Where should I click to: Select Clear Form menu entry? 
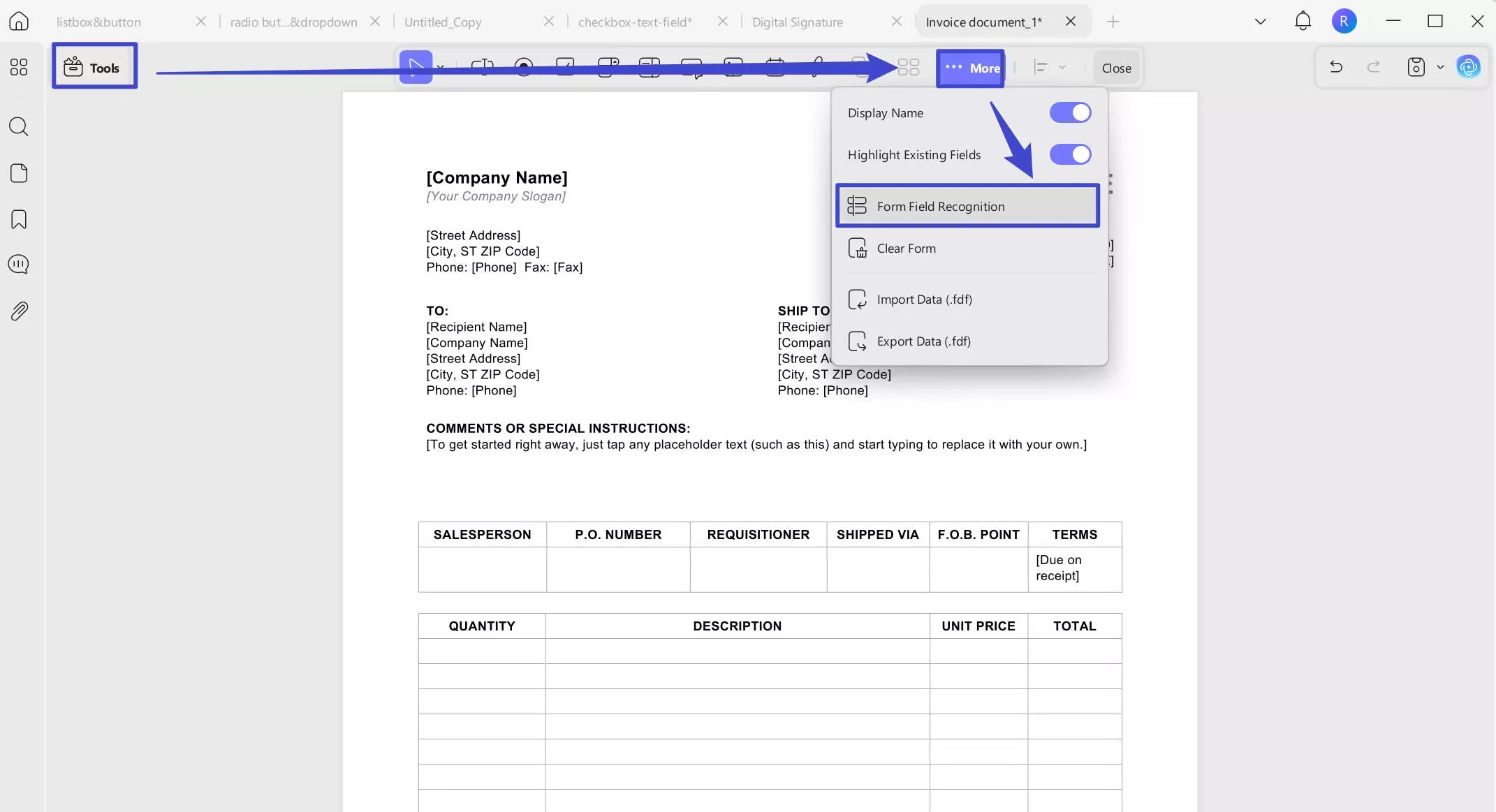[x=967, y=248]
